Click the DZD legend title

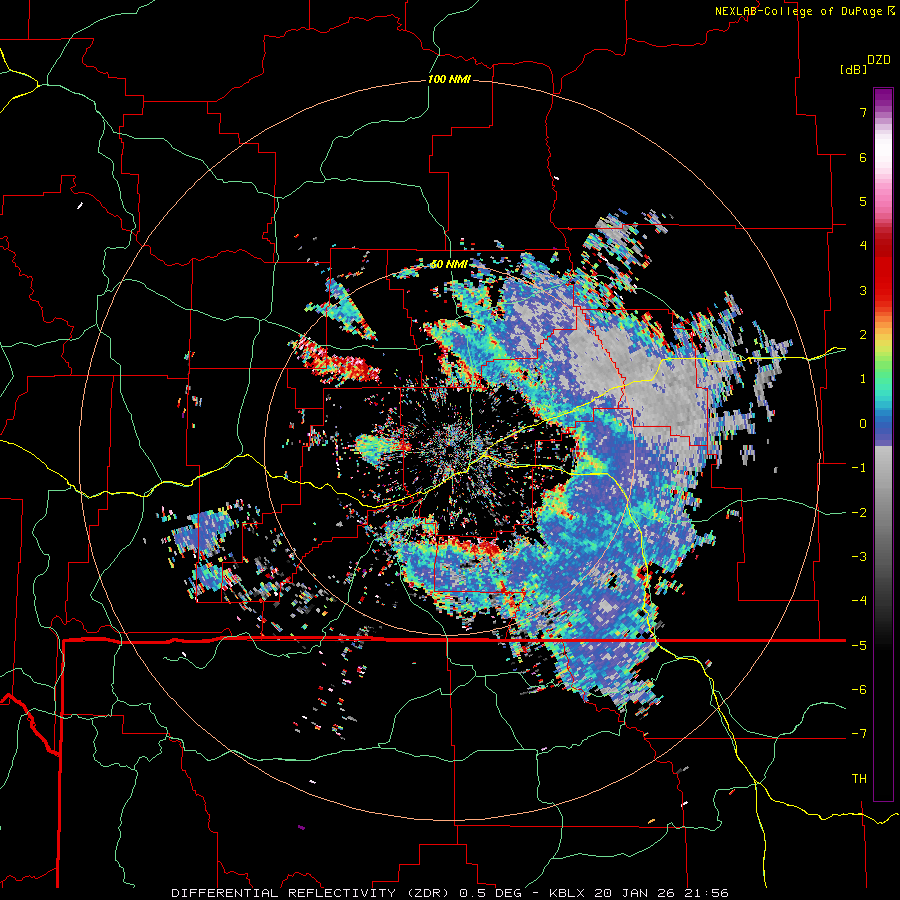[879, 60]
